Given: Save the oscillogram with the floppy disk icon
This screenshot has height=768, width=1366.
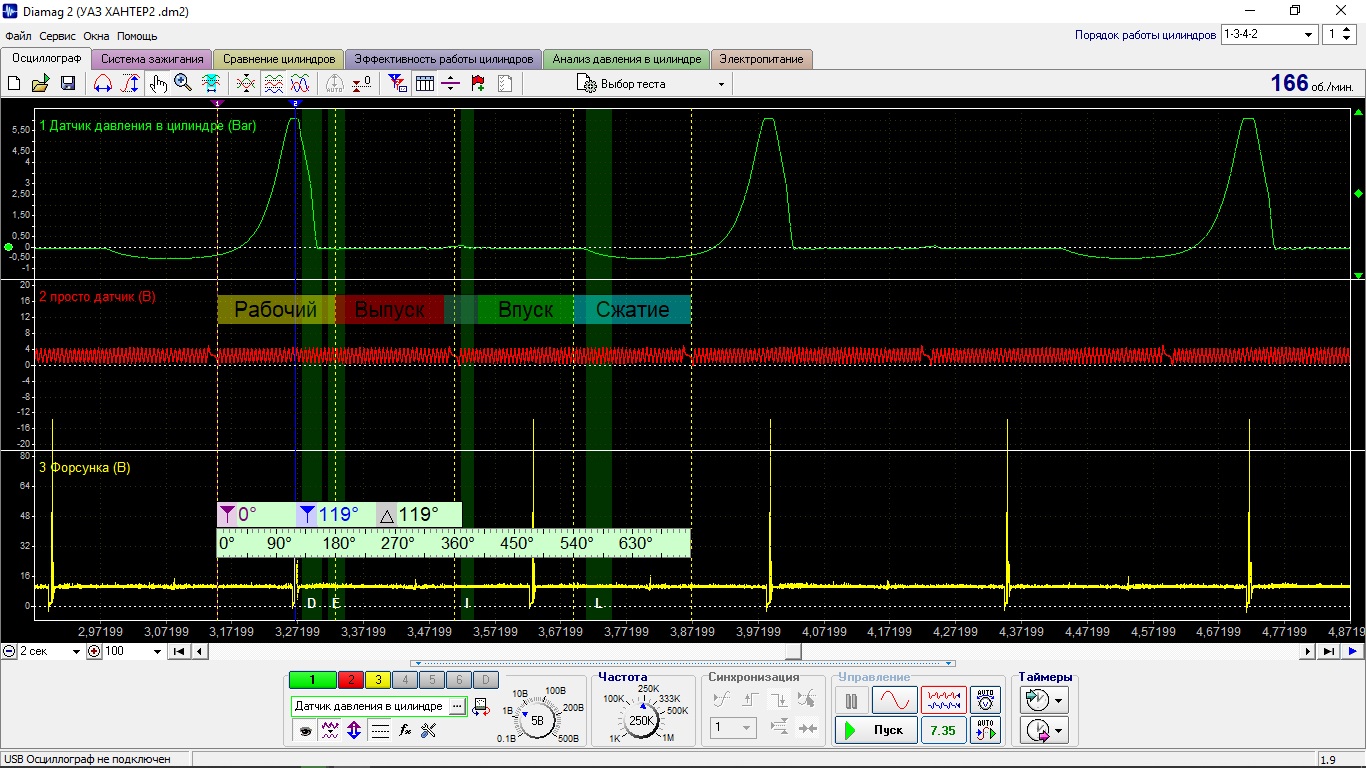Looking at the screenshot, I should pos(68,84).
